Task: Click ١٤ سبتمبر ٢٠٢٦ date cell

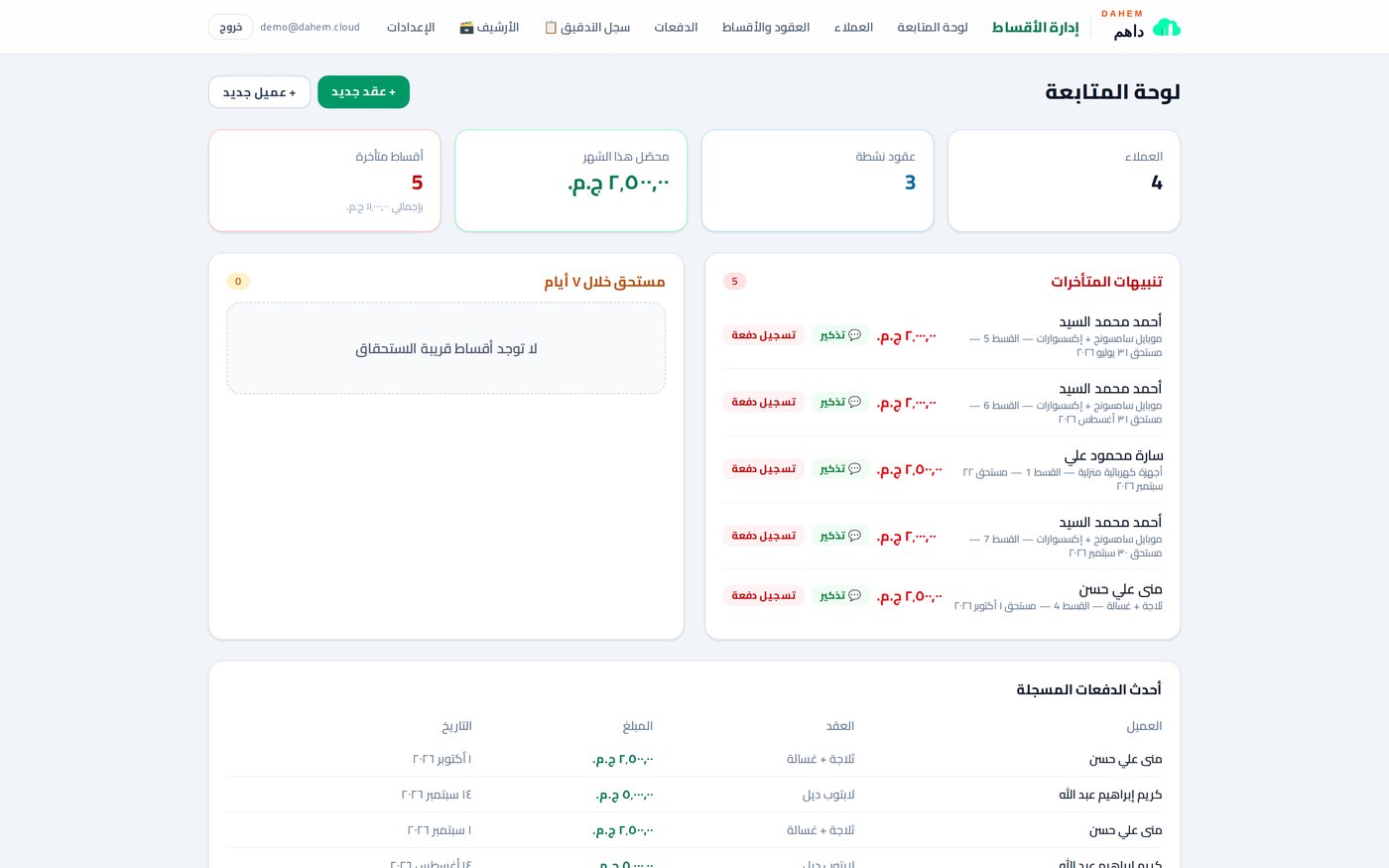Action: tap(437, 795)
